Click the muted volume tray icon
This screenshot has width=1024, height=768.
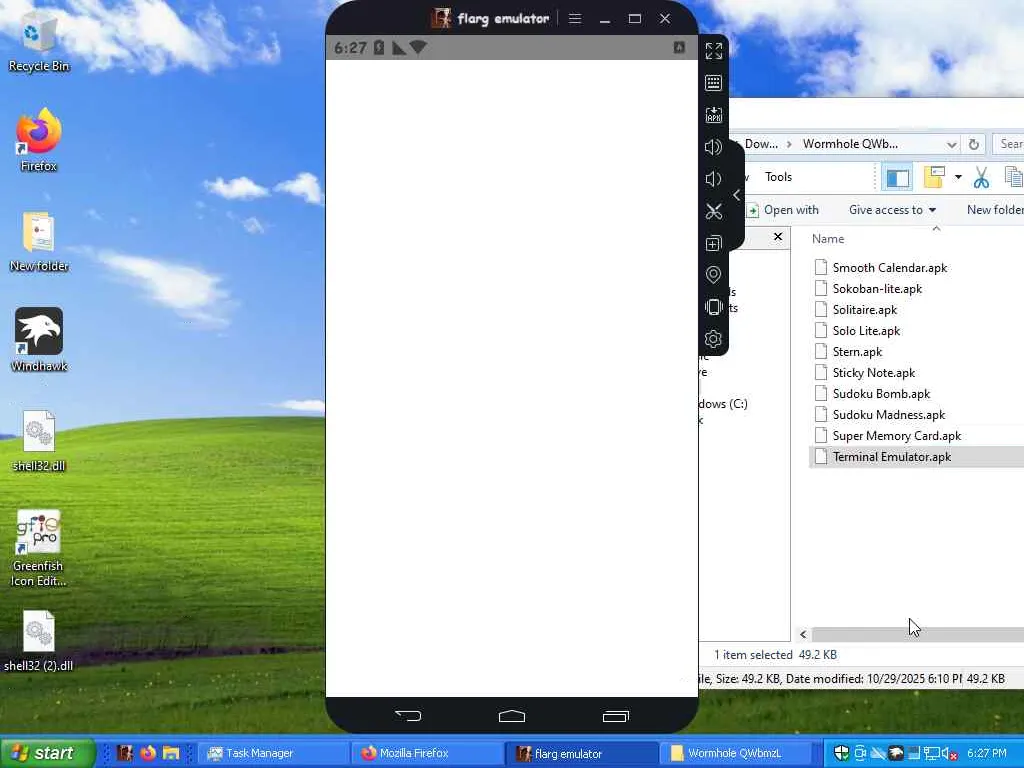(x=949, y=754)
